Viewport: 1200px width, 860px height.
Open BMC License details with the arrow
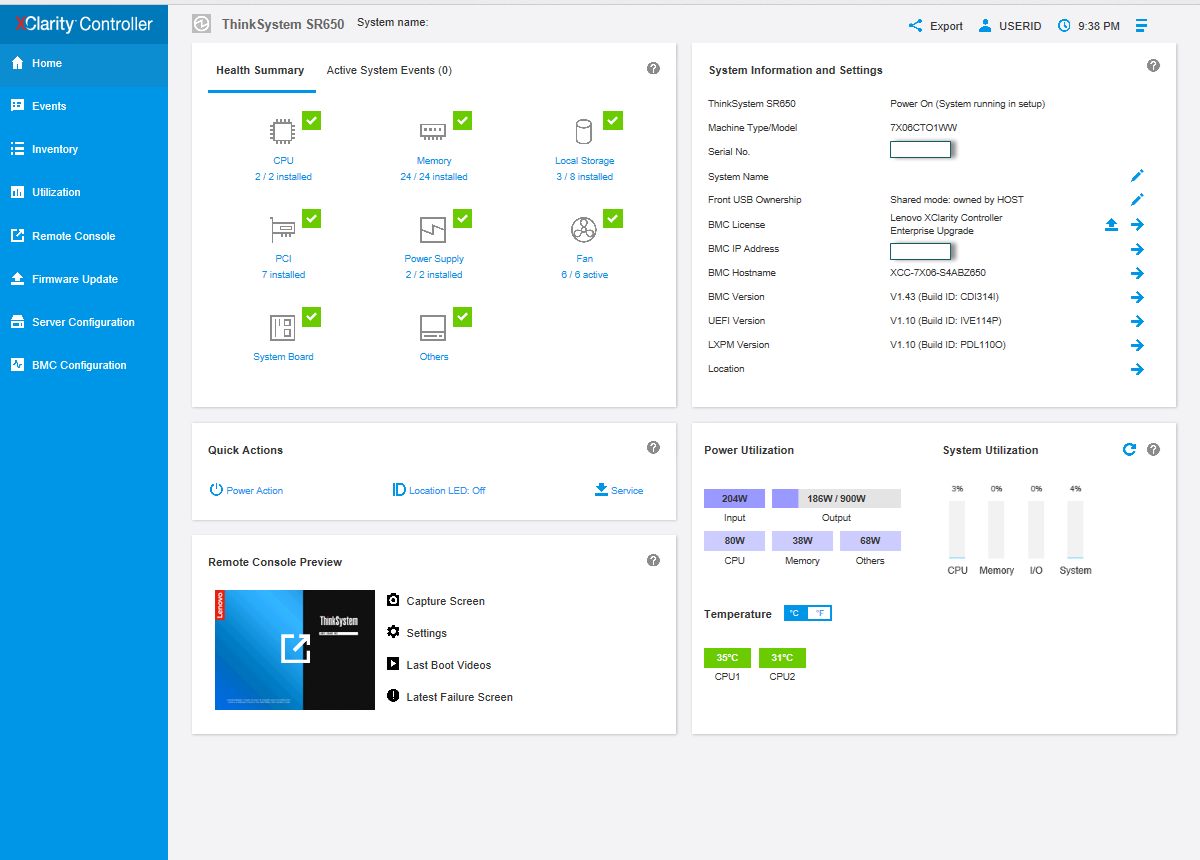(1137, 225)
